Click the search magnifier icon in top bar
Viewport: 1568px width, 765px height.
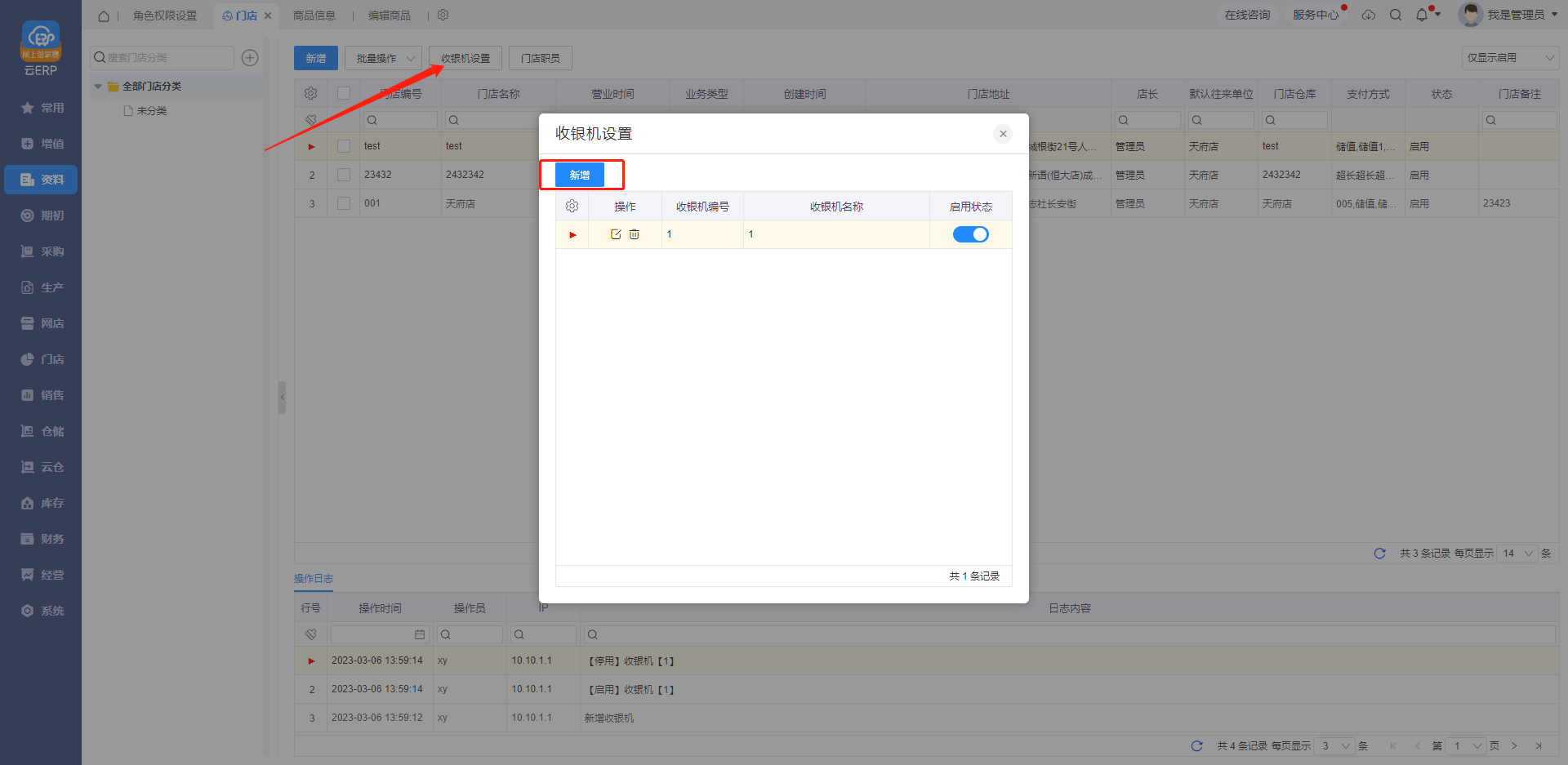(x=1396, y=15)
